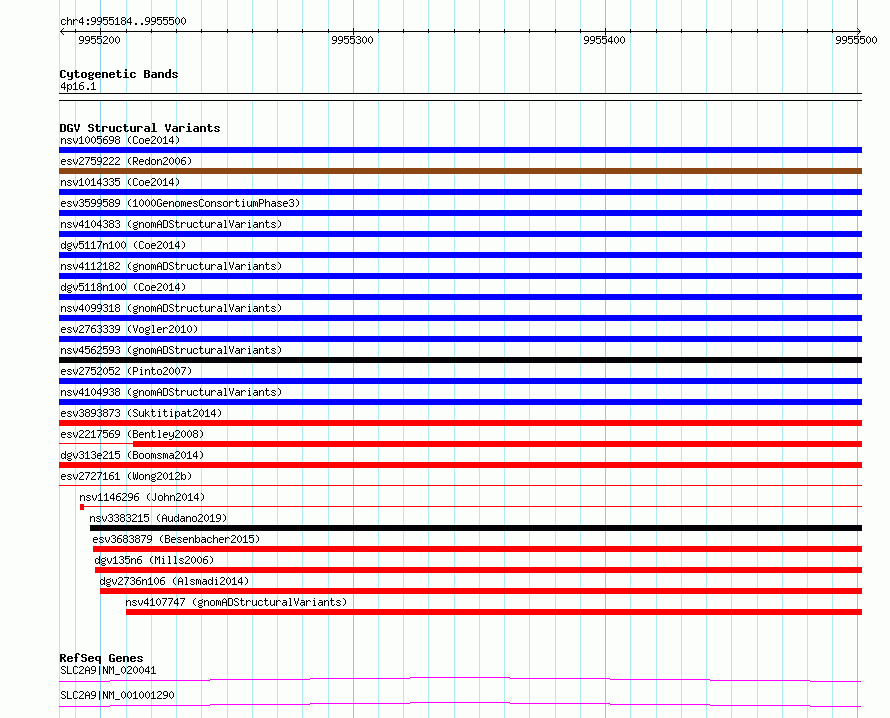Click dgv2736n106 (Alsmadi2014) label
This screenshot has height=718, width=890.
click(x=174, y=581)
